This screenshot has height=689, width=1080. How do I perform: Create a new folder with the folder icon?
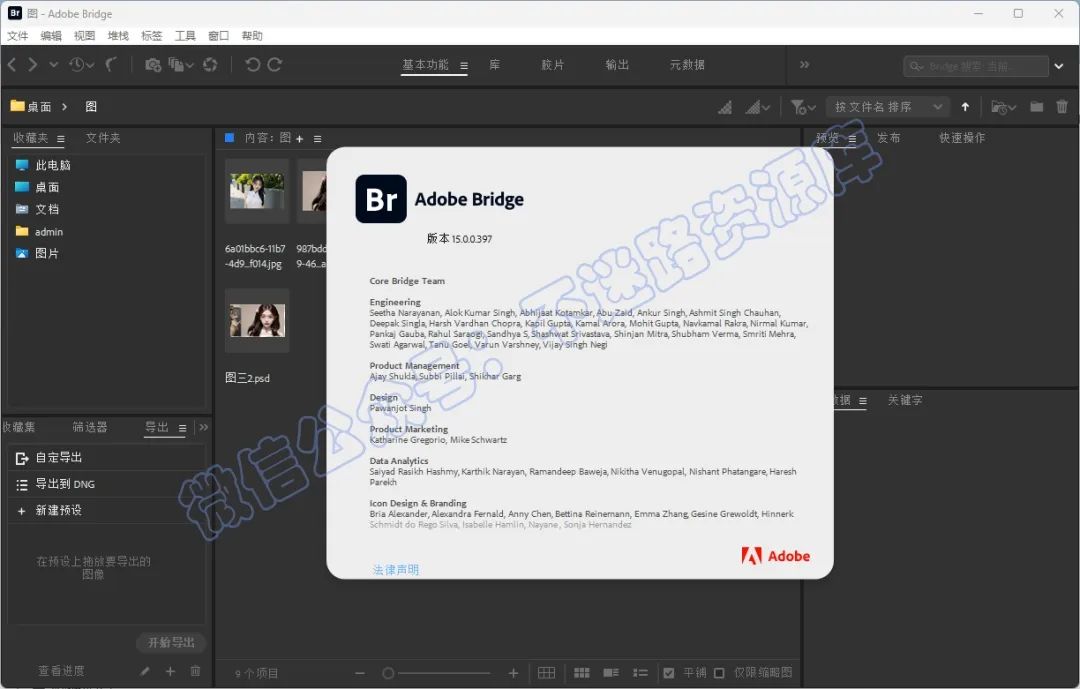[x=1036, y=107]
